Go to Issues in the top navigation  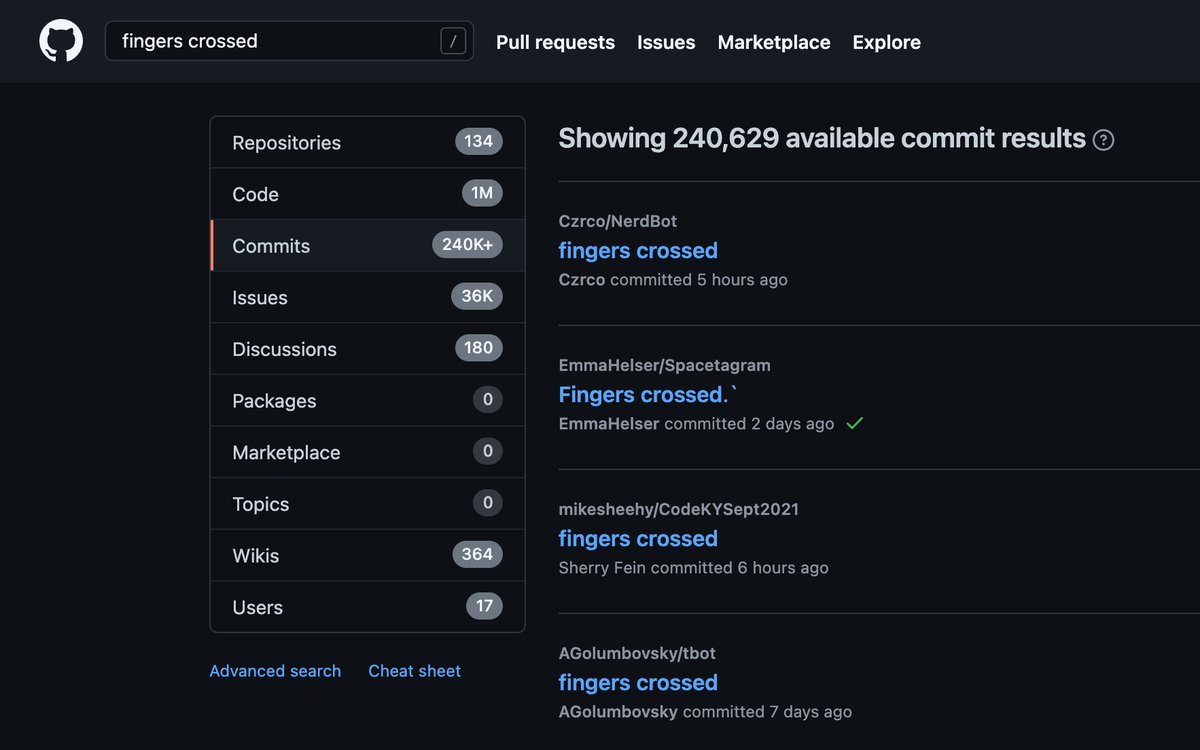[666, 42]
